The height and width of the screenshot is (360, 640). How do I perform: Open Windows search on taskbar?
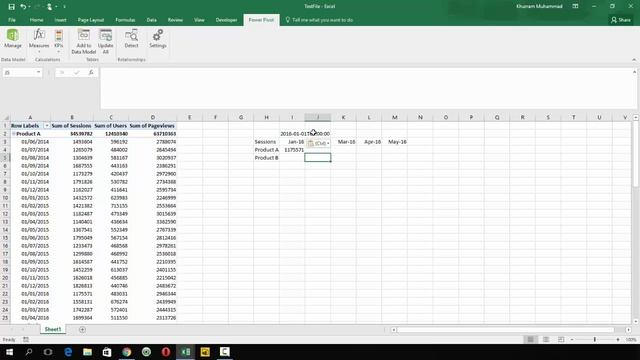click(29, 352)
